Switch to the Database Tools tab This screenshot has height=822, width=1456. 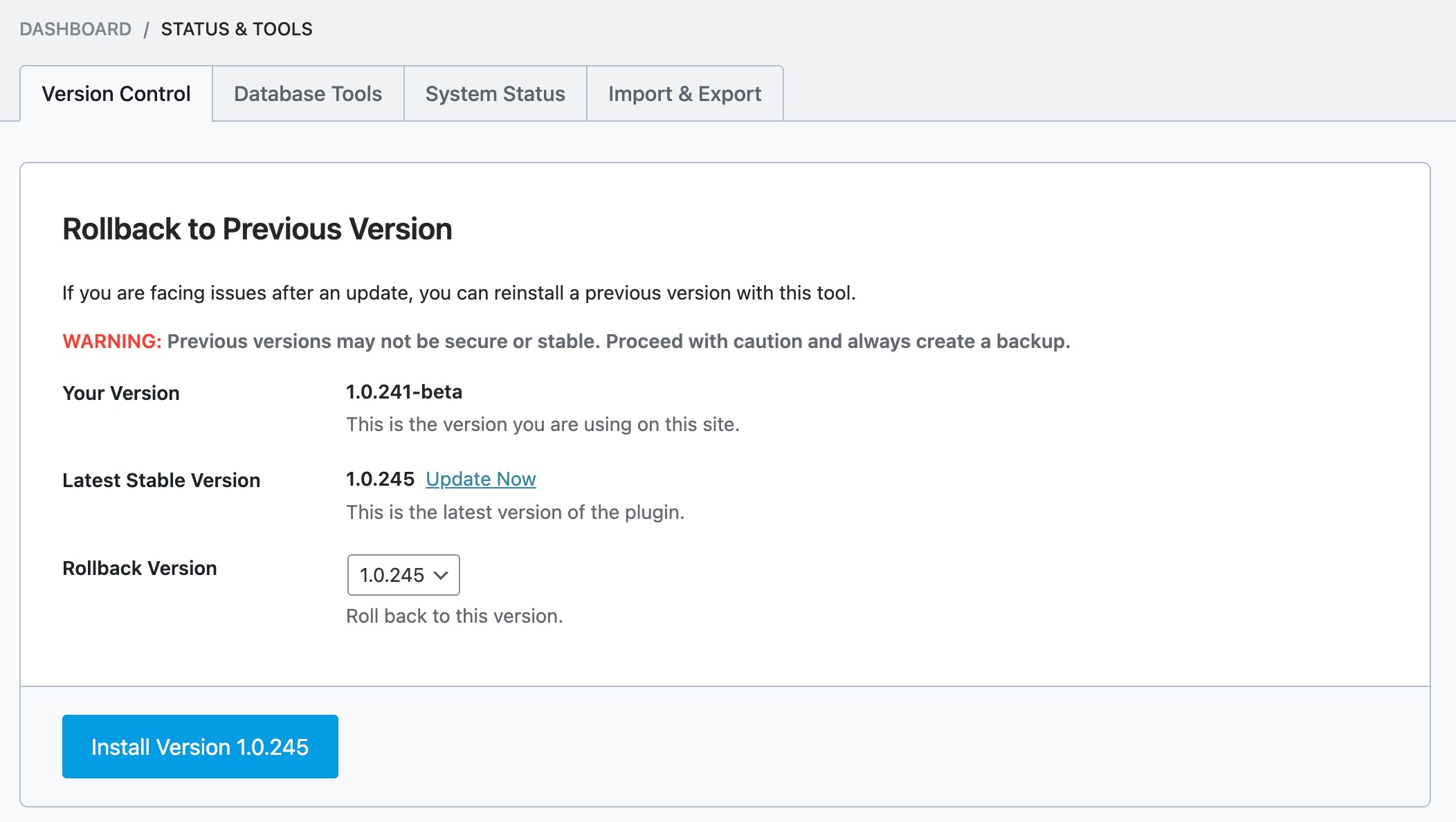point(308,93)
